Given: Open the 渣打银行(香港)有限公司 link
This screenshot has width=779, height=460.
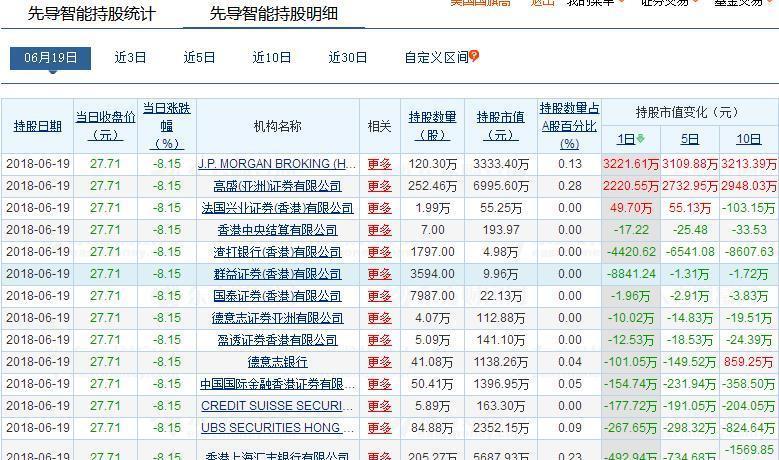Looking at the screenshot, I should point(277,252).
